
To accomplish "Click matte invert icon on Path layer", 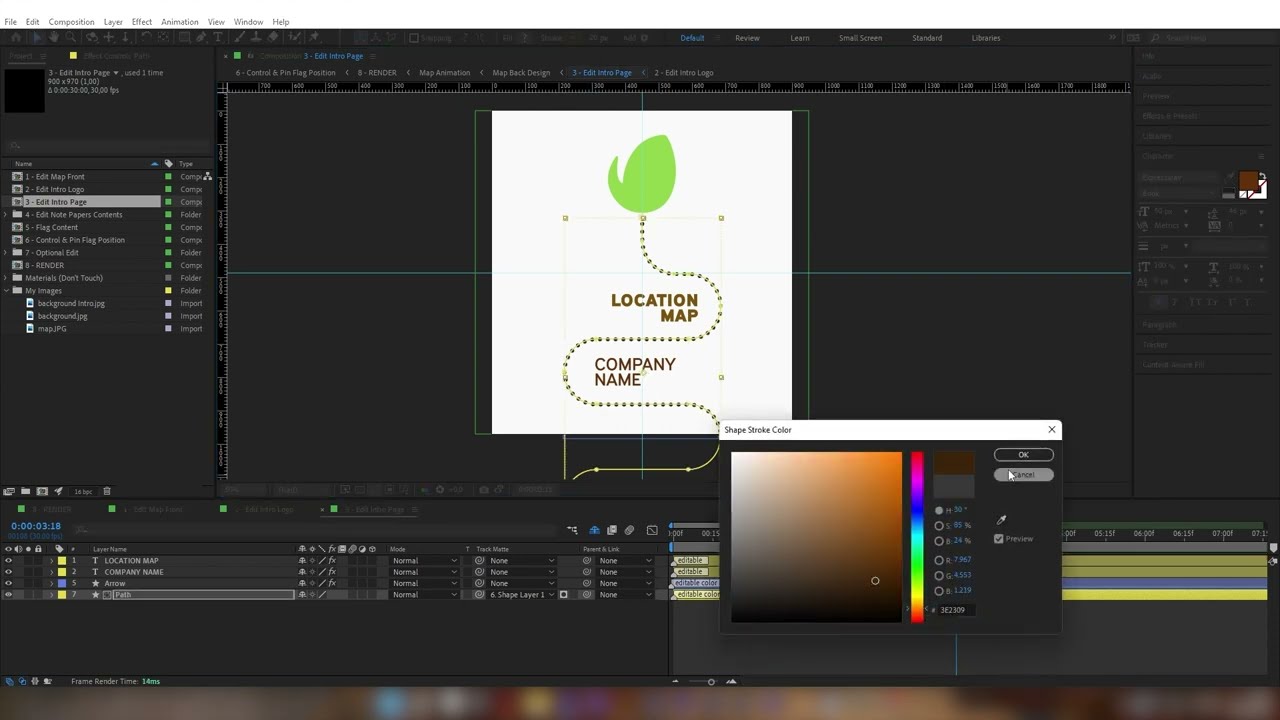I will (563, 595).
